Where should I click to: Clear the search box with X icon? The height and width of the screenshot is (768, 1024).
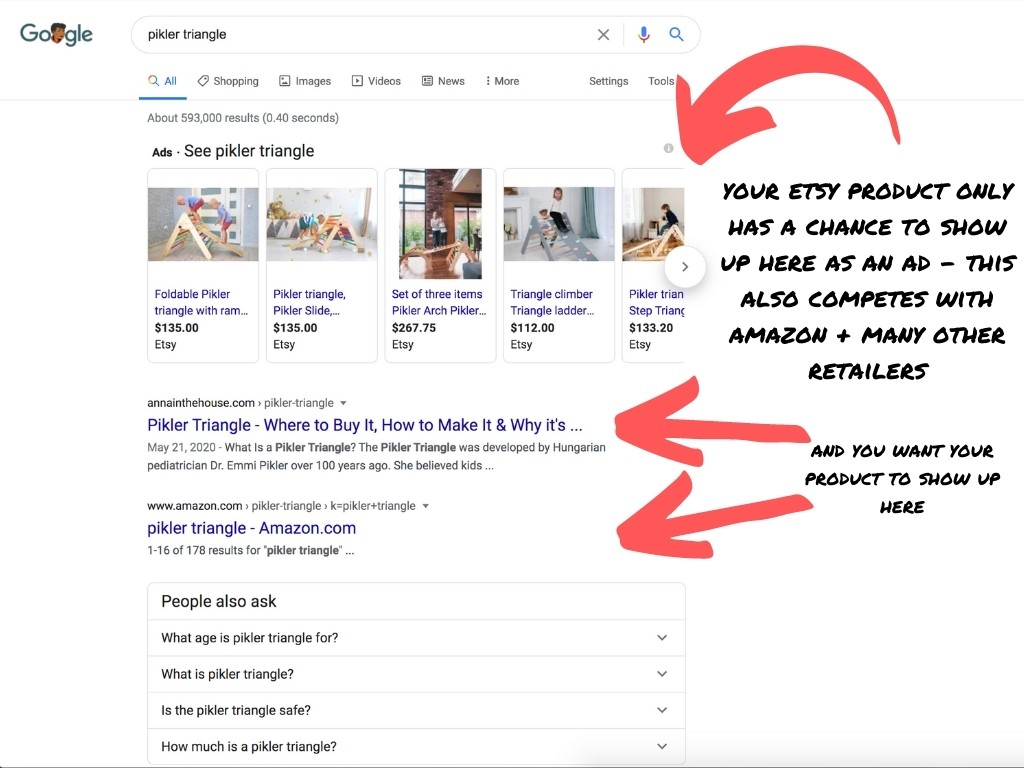pyautogui.click(x=603, y=35)
